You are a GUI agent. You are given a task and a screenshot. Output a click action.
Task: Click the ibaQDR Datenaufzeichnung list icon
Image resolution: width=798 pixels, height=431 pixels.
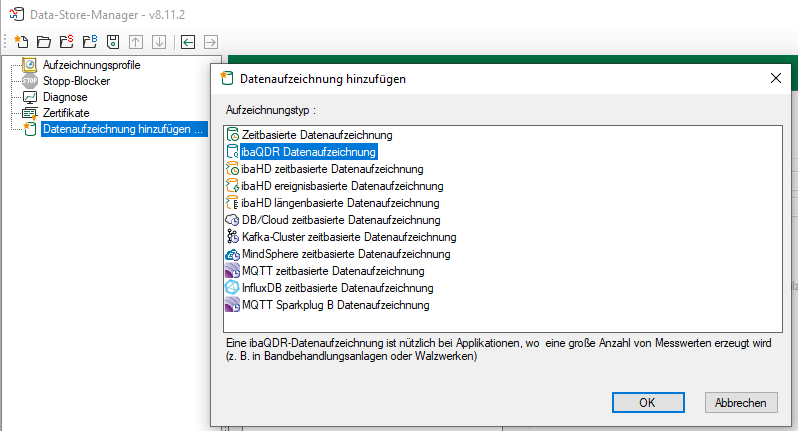point(233,152)
